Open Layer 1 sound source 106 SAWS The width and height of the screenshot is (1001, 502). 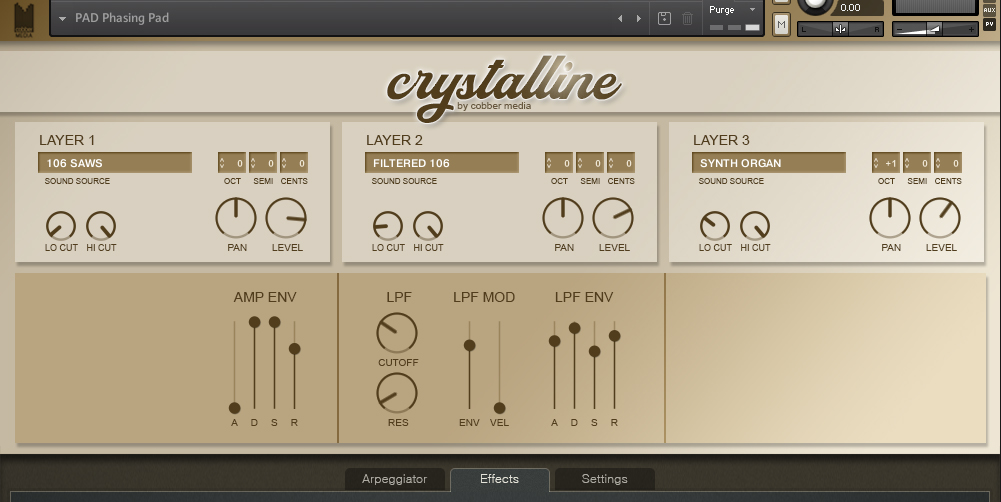pos(115,163)
